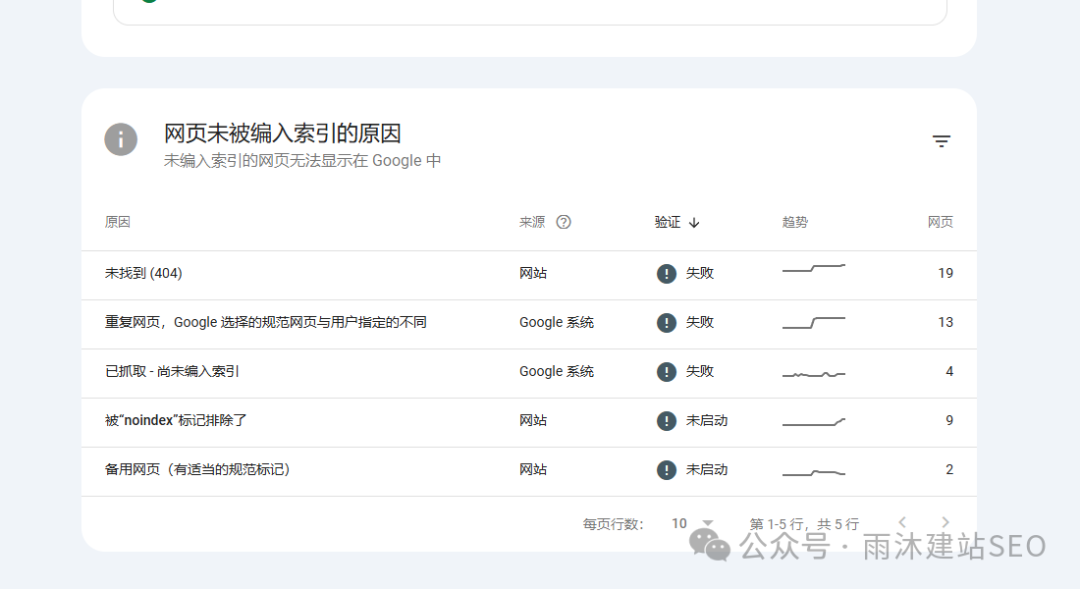The height and width of the screenshot is (589, 1080).
Task: Click the not-started icon in 备用网页 row
Action: pos(667,469)
